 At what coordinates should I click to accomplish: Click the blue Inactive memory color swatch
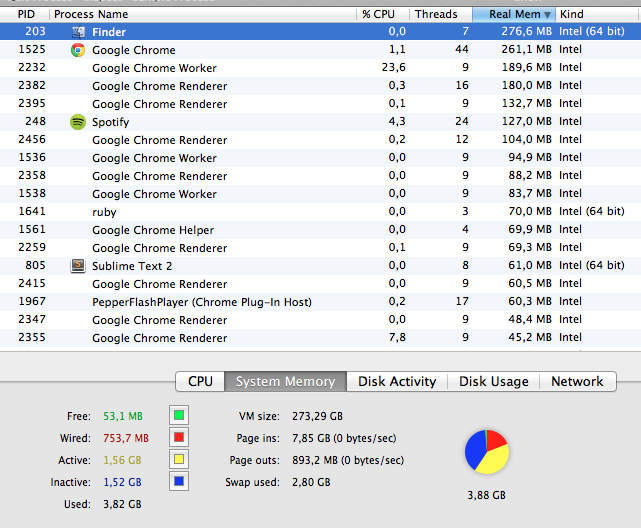click(179, 482)
